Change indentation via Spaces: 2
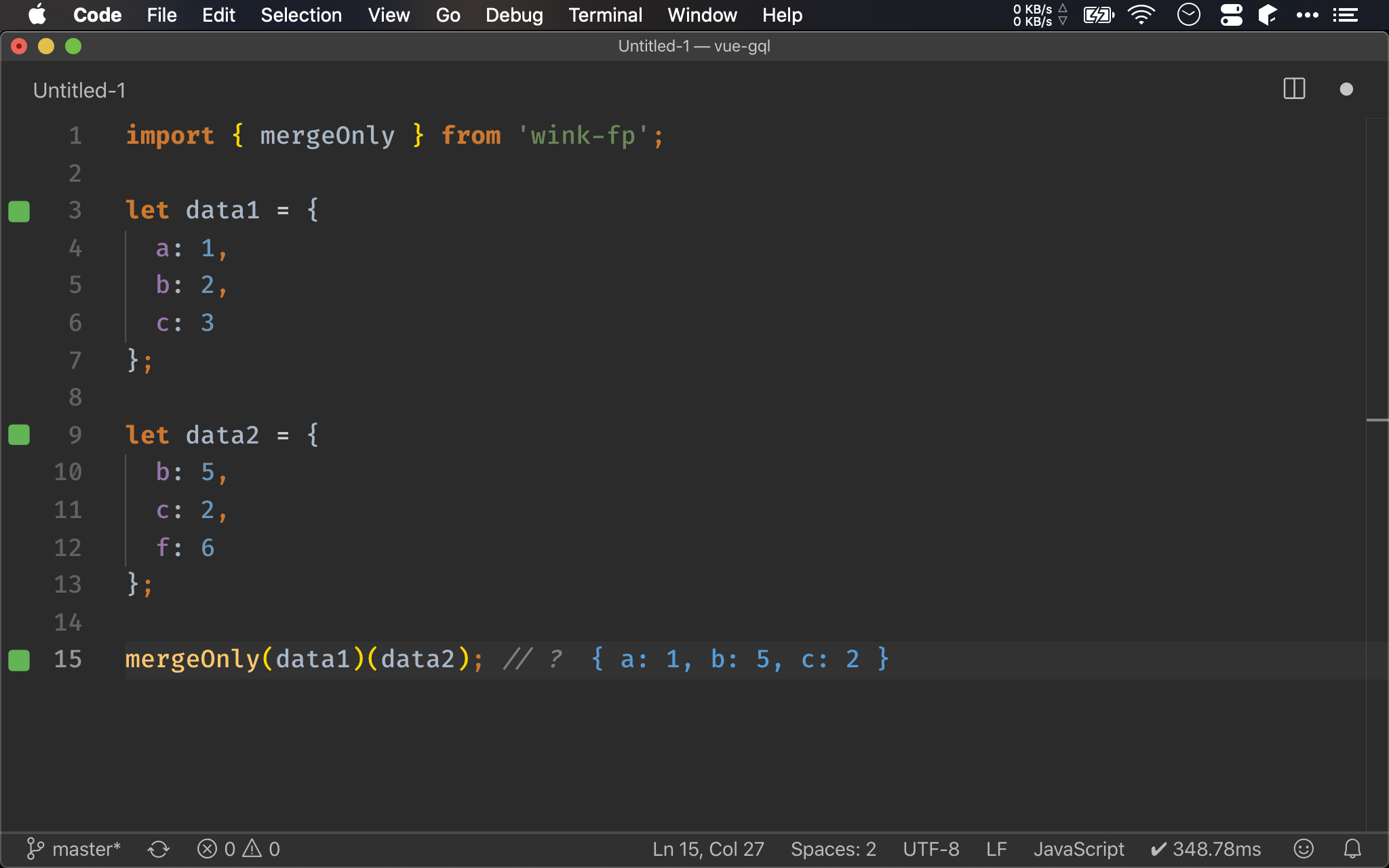This screenshot has height=868, width=1389. click(x=833, y=849)
